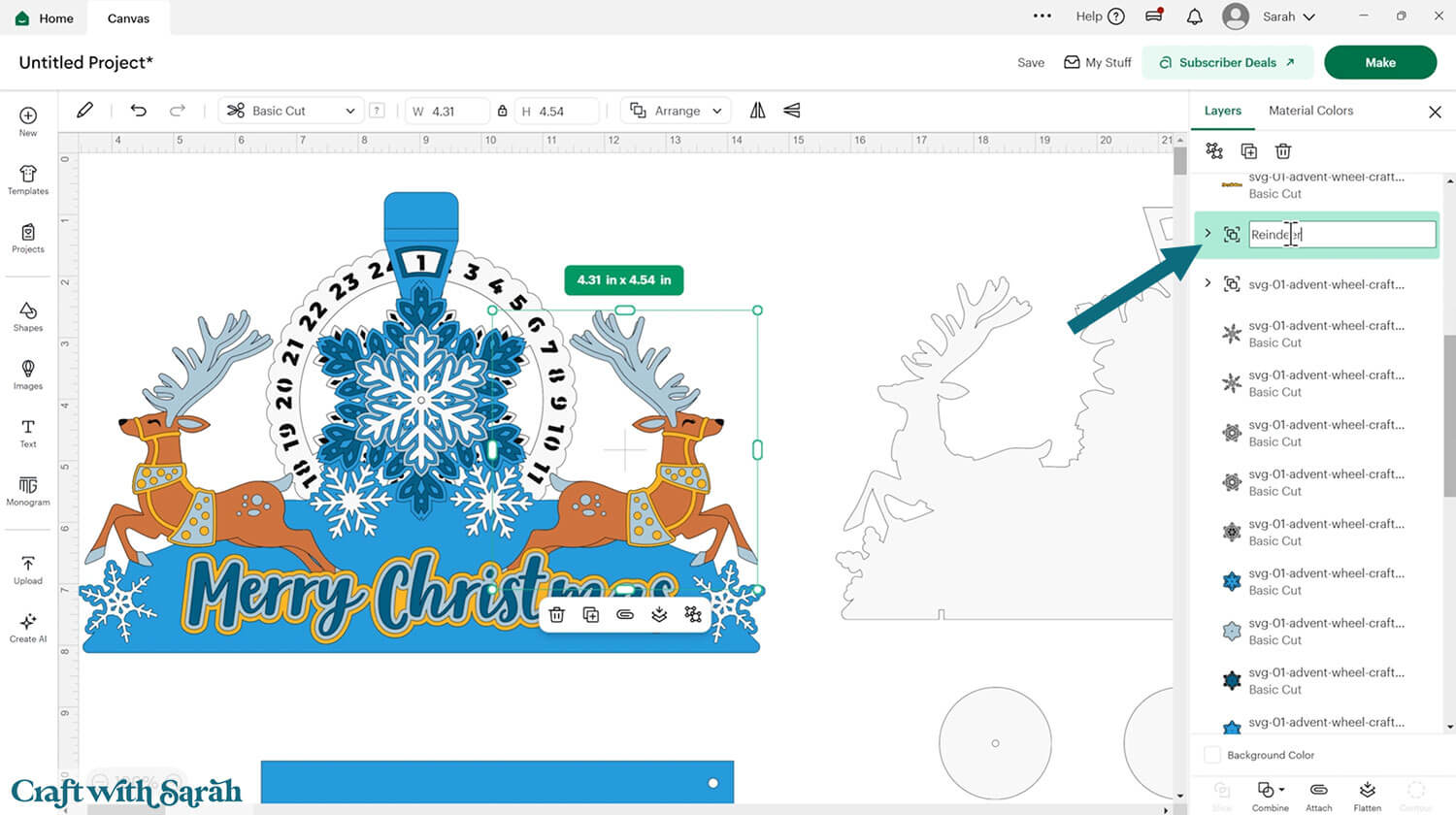Open the Arrange dropdown

(x=677, y=111)
